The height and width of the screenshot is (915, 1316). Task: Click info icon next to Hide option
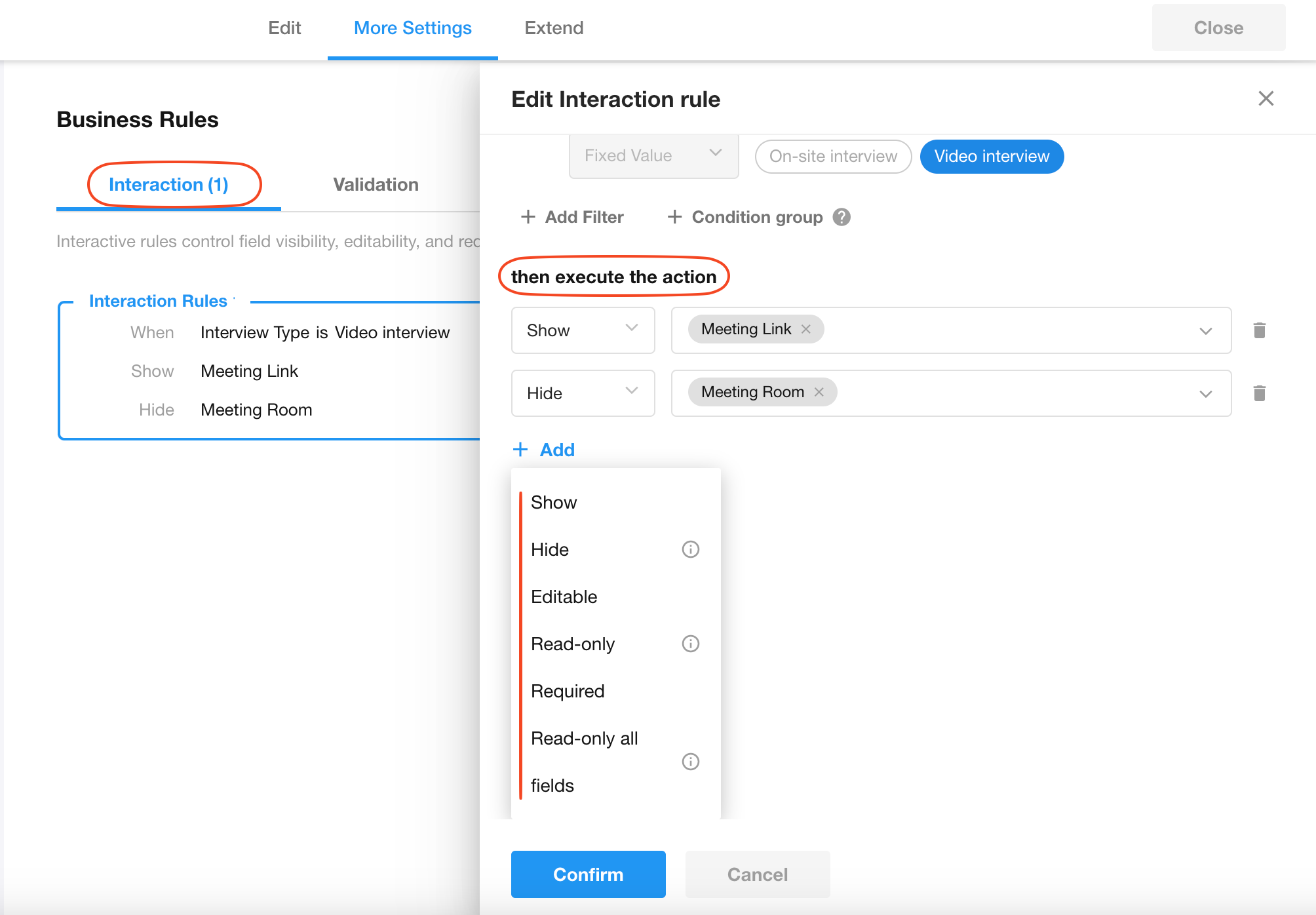pos(690,549)
